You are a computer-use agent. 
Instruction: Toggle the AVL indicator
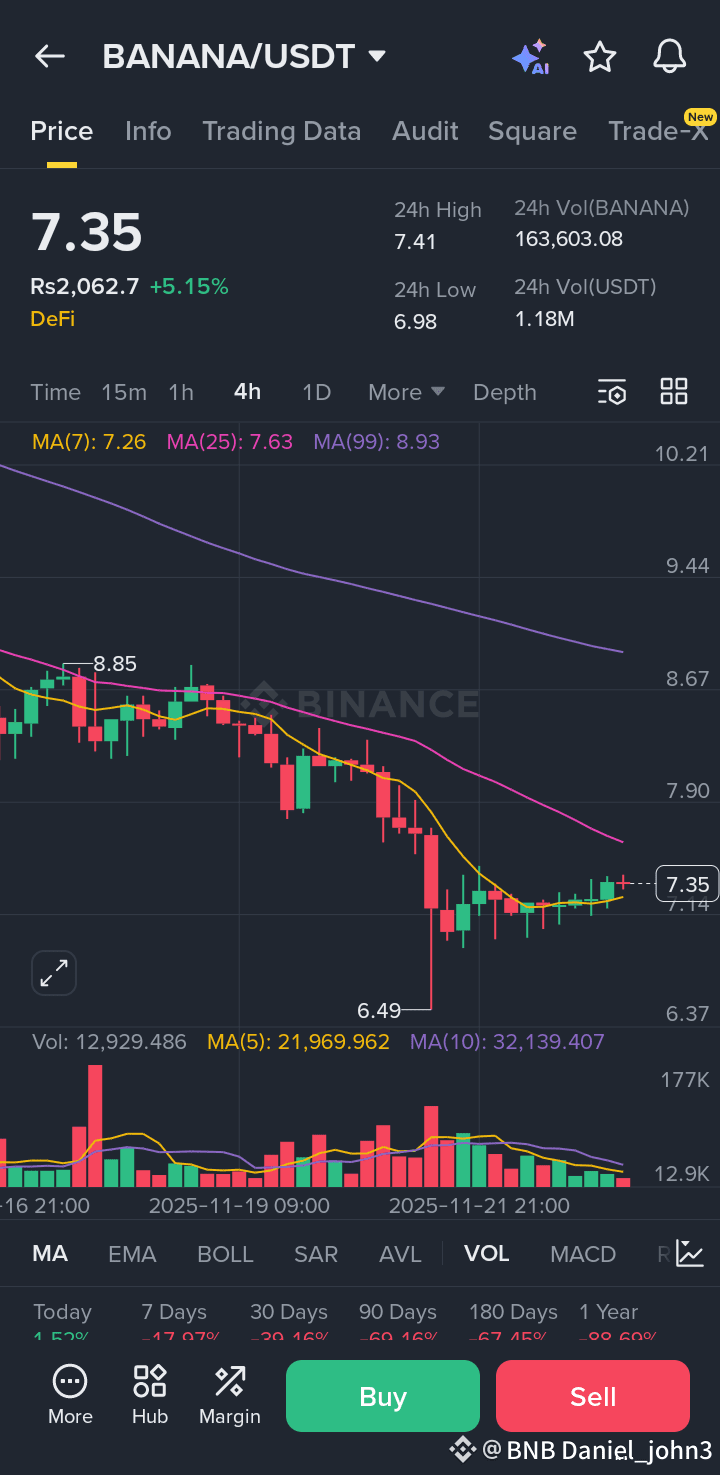pos(400,1254)
